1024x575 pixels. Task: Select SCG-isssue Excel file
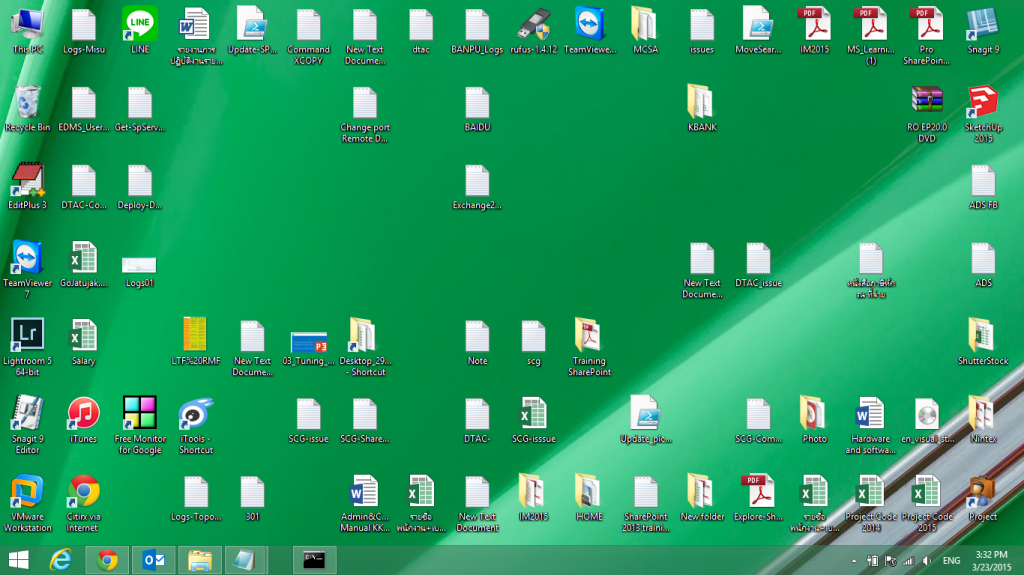click(534, 419)
